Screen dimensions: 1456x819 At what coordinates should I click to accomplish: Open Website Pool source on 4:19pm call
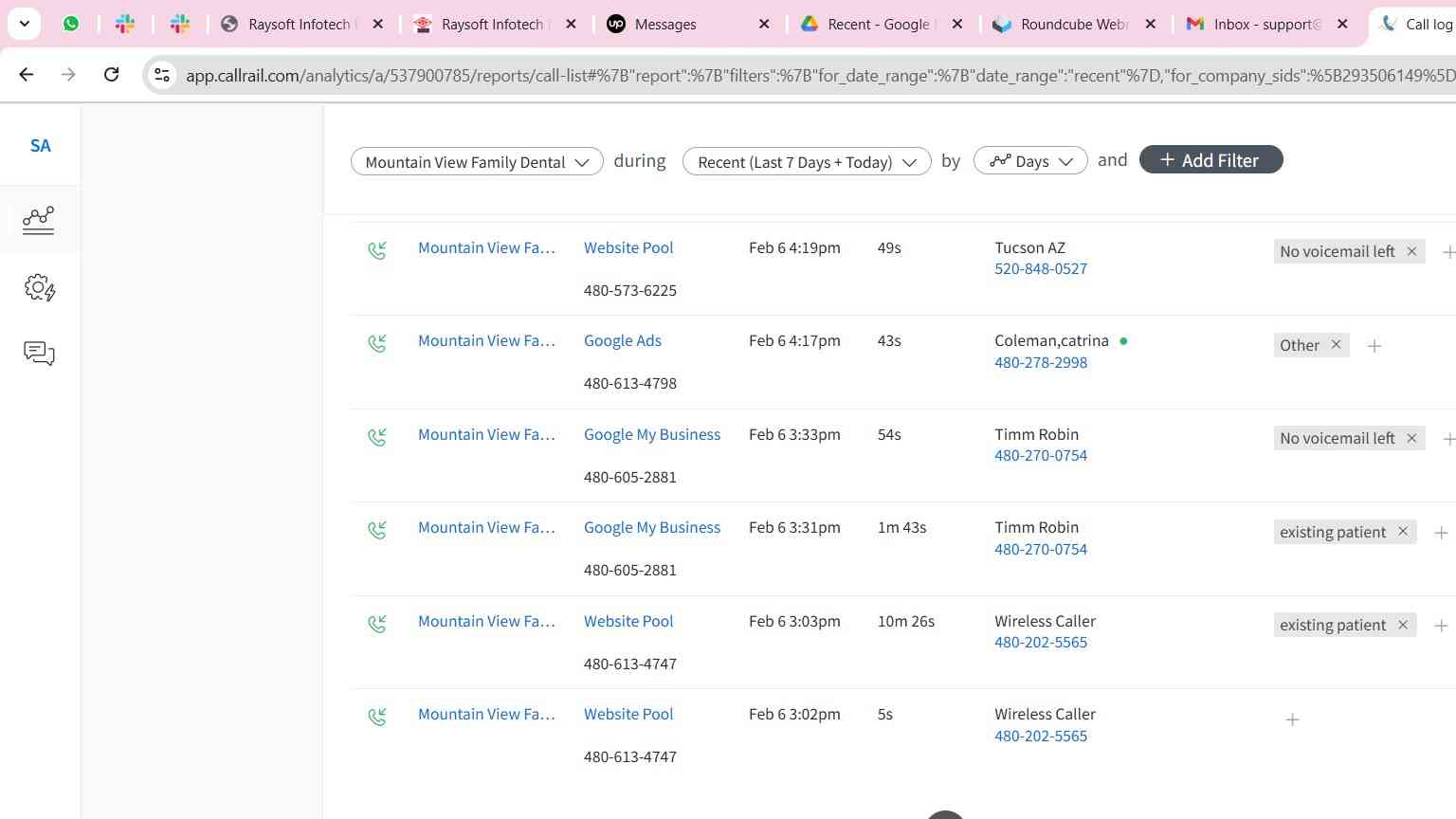pos(628,247)
